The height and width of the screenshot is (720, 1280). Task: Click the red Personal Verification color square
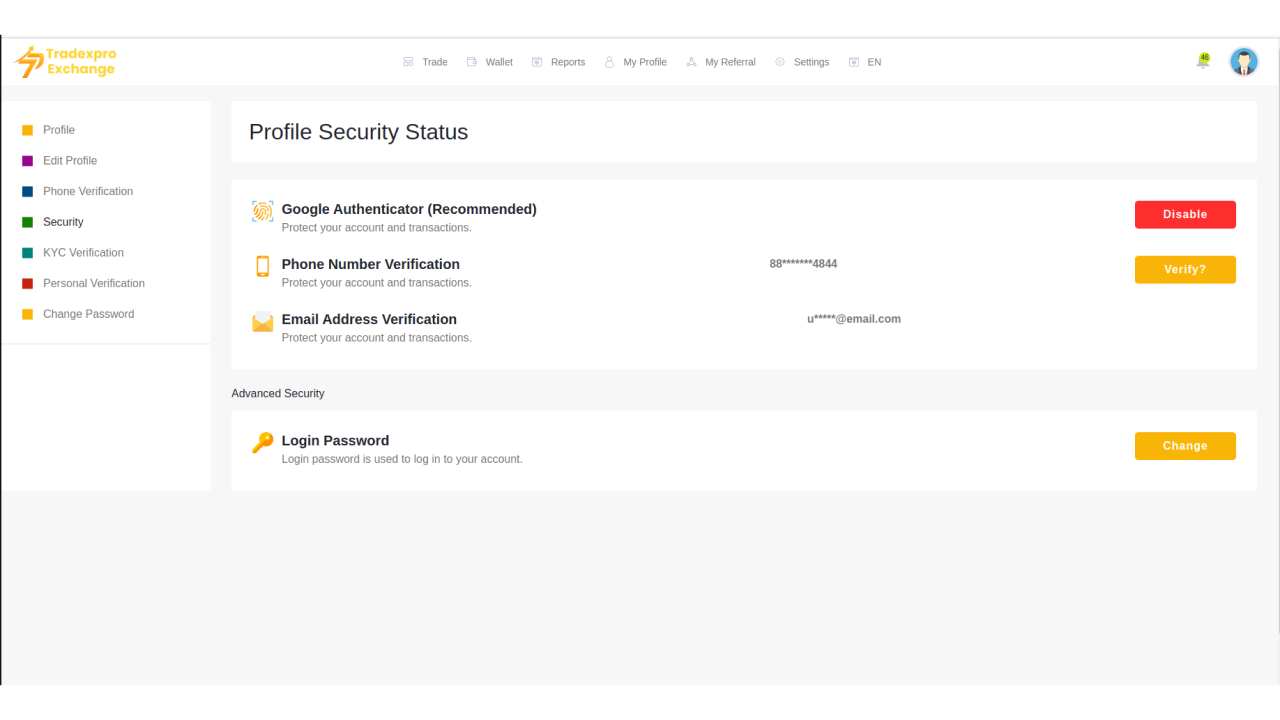(x=28, y=284)
